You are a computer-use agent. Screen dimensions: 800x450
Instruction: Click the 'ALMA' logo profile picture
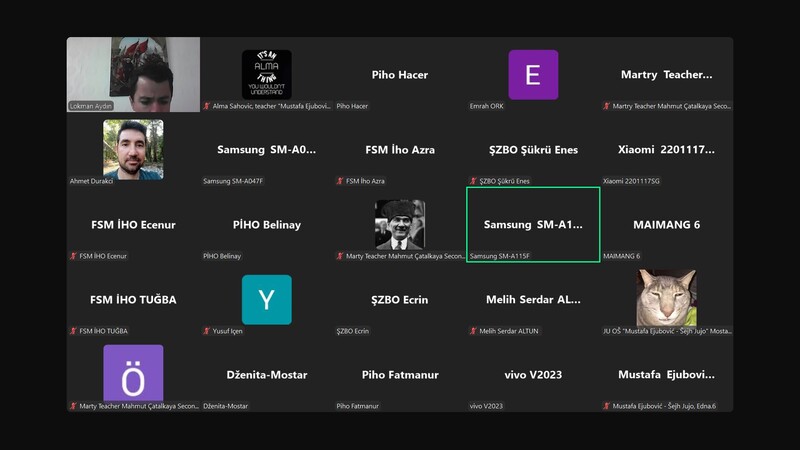266,74
